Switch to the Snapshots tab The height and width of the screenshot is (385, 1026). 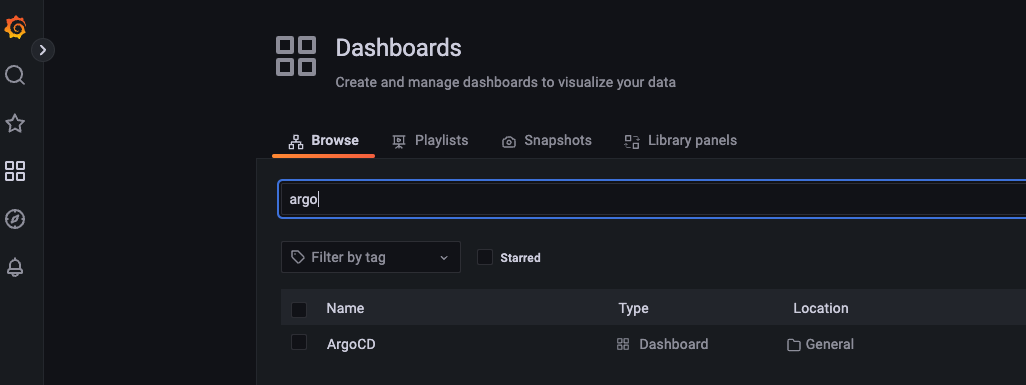click(546, 141)
